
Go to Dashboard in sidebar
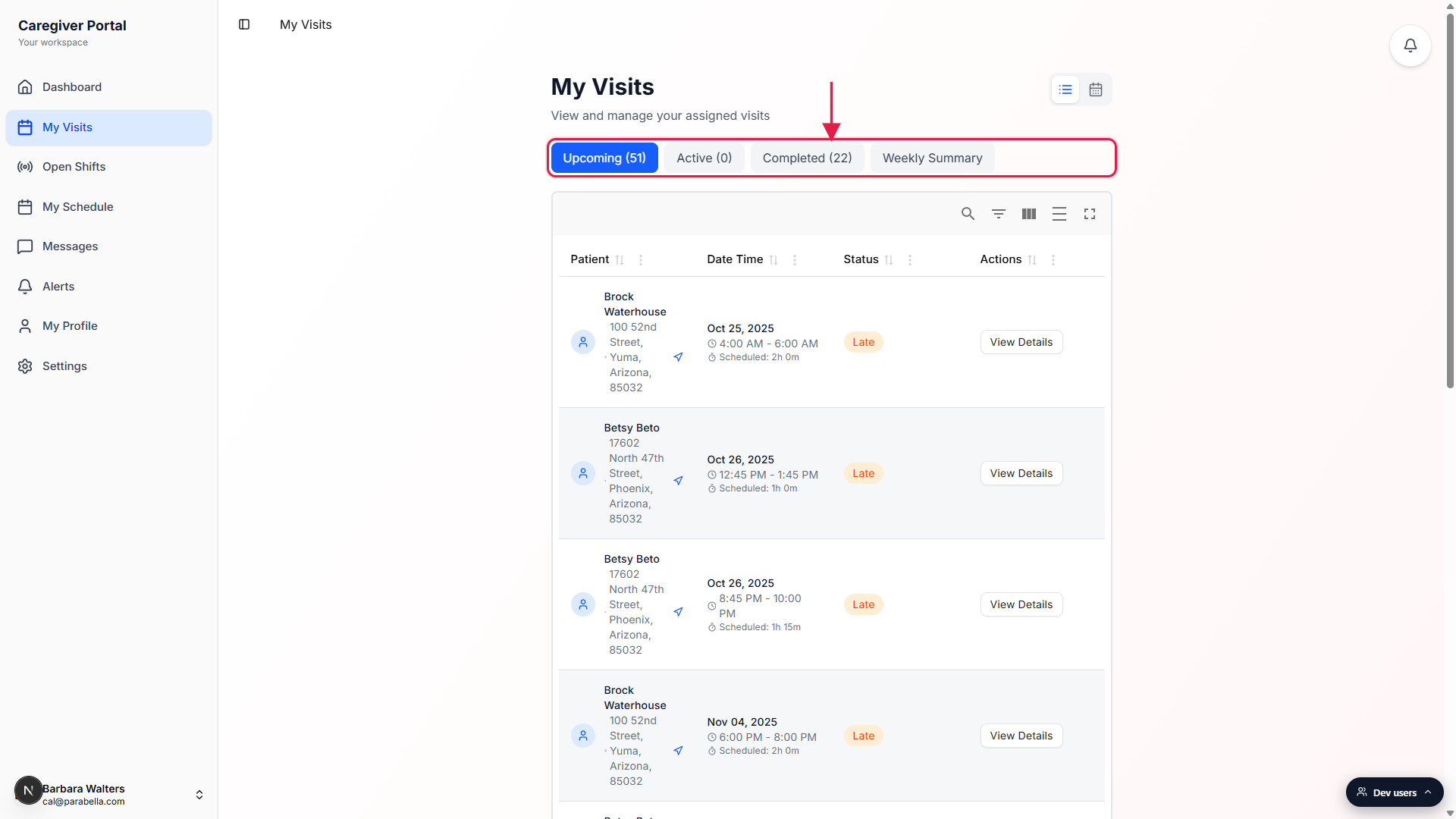click(108, 87)
